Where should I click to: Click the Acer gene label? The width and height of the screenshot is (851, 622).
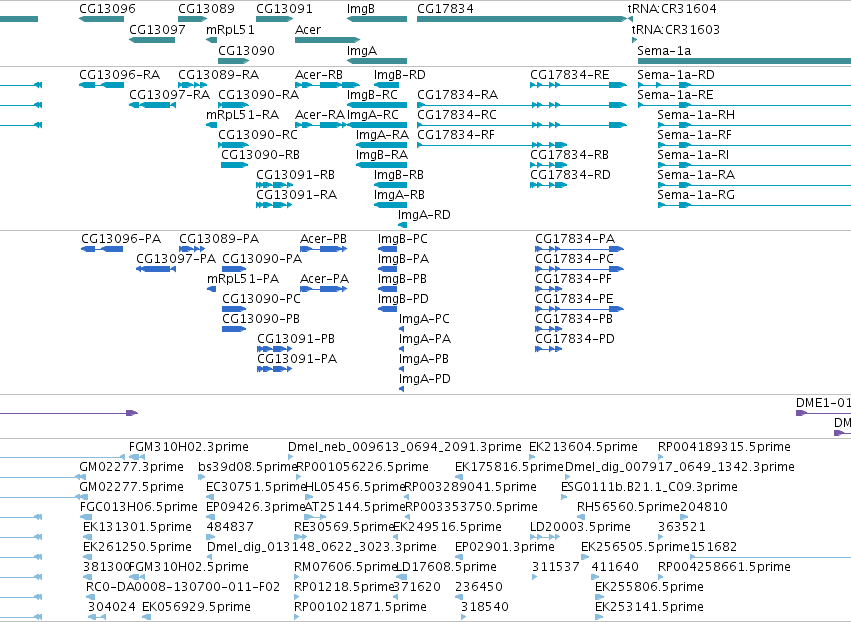tap(308, 29)
